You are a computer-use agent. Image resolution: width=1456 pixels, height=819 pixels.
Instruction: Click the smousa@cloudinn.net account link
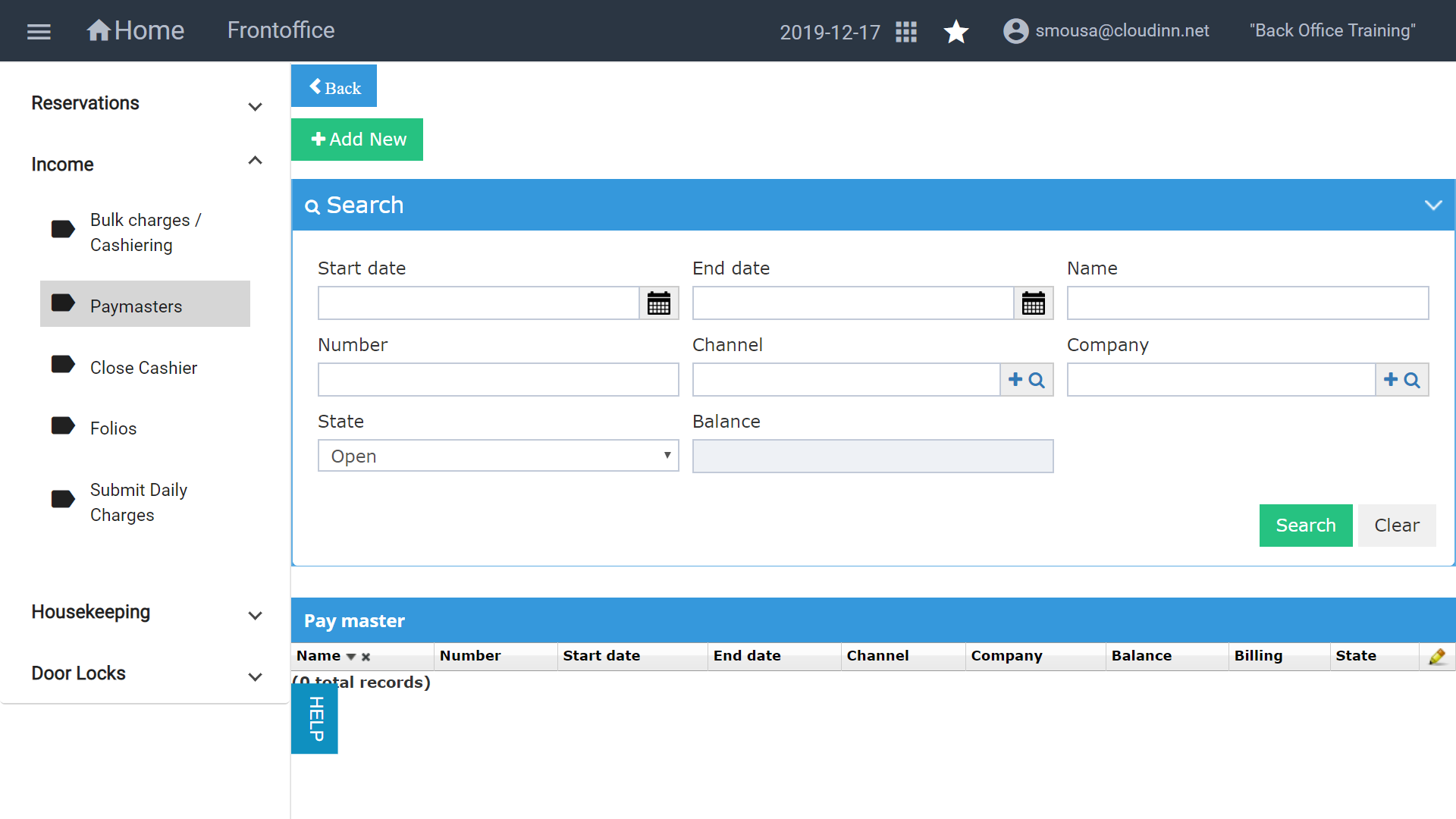coord(1122,30)
